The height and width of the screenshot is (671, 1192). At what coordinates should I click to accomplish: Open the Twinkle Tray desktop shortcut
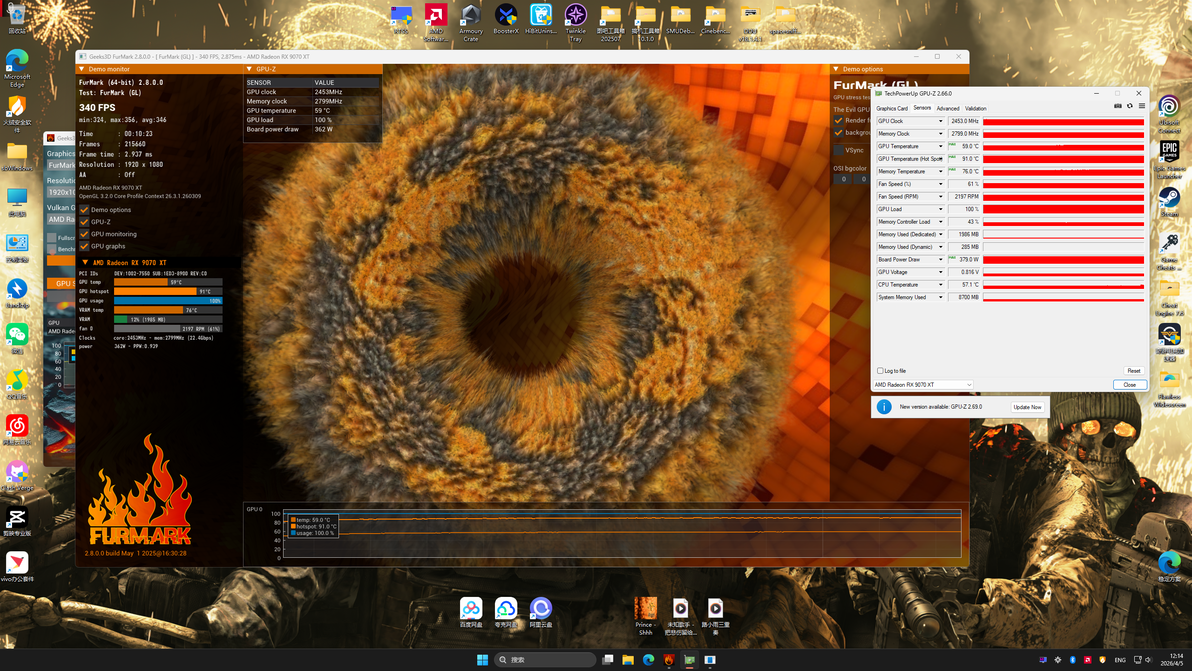(575, 23)
